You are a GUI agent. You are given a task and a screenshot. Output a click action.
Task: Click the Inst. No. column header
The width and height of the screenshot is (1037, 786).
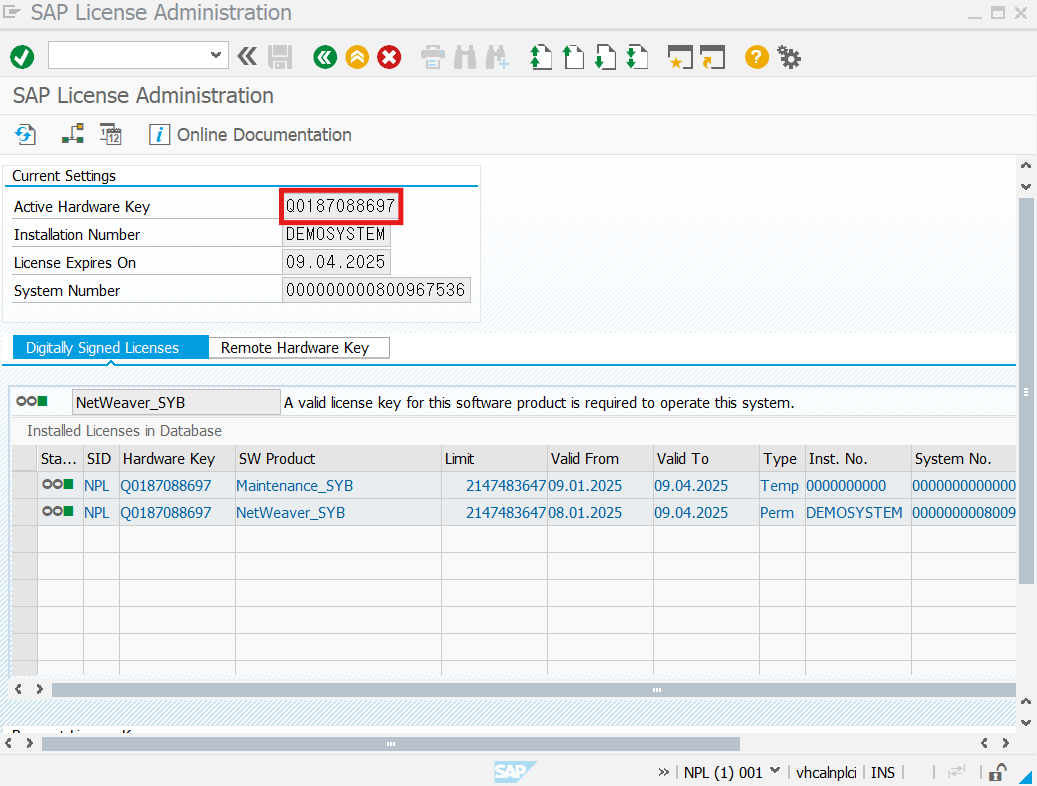(858, 458)
